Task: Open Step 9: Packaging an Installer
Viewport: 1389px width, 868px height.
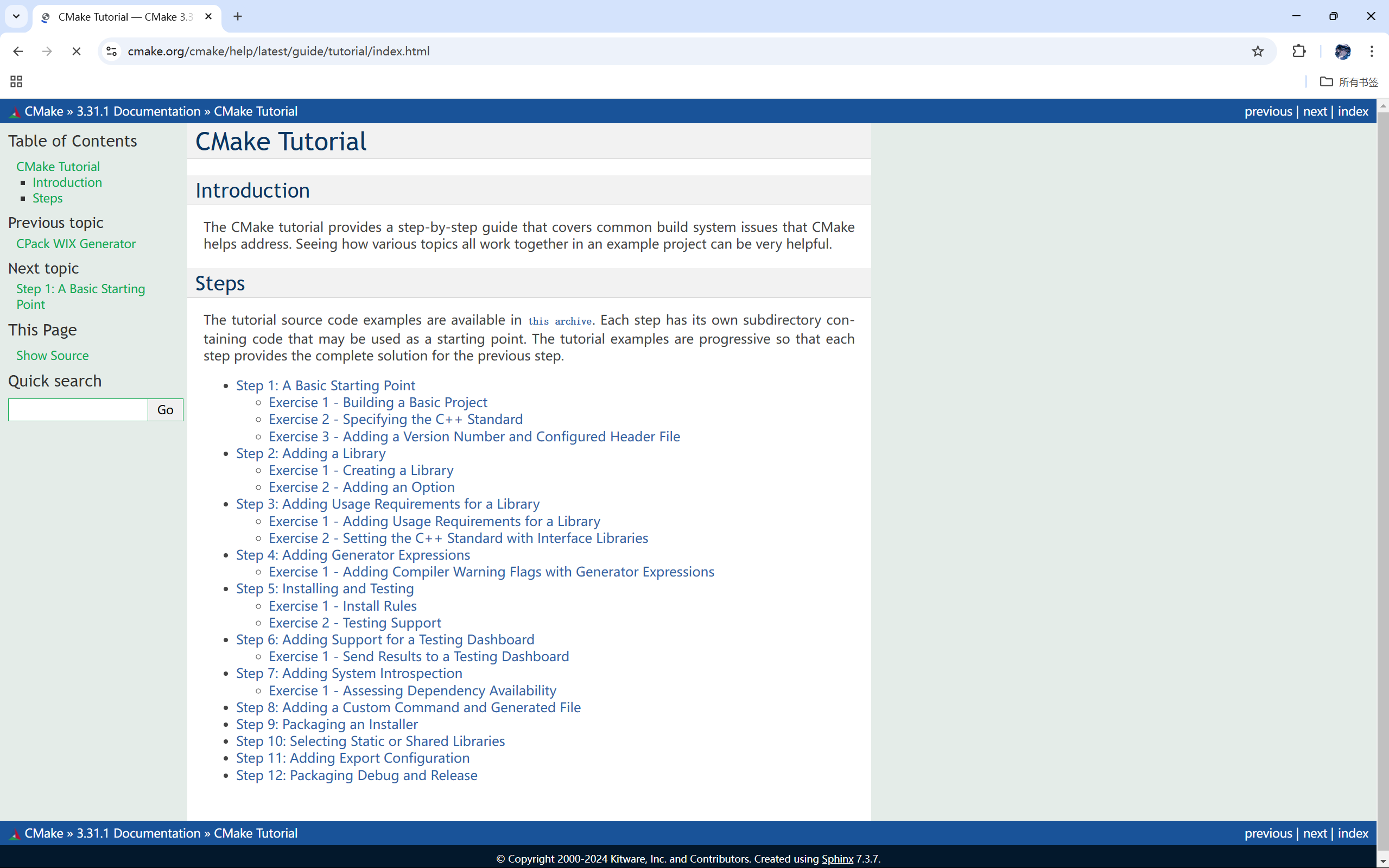Action: (327, 724)
